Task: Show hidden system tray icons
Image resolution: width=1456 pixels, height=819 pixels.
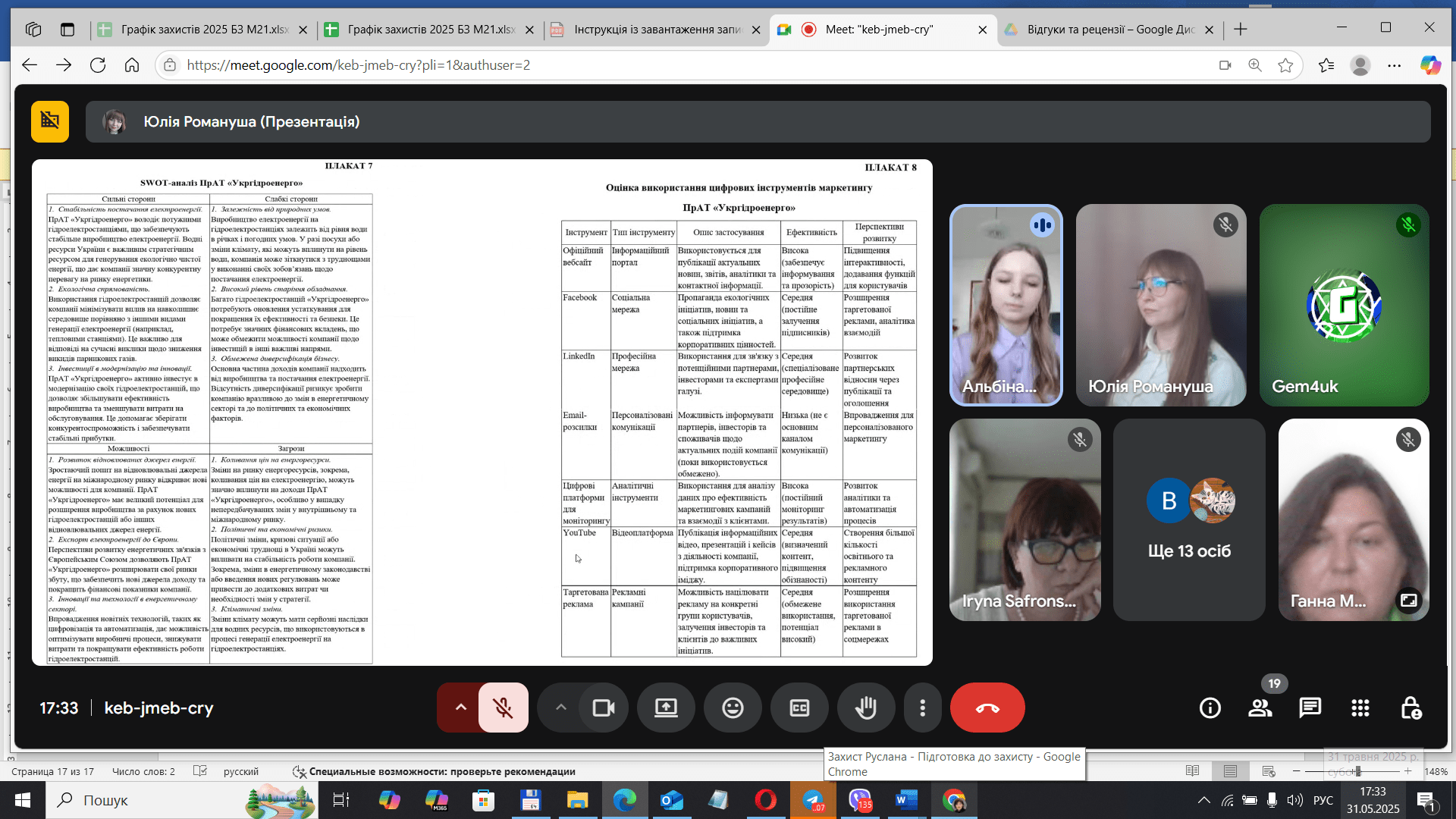Action: tap(1204, 800)
